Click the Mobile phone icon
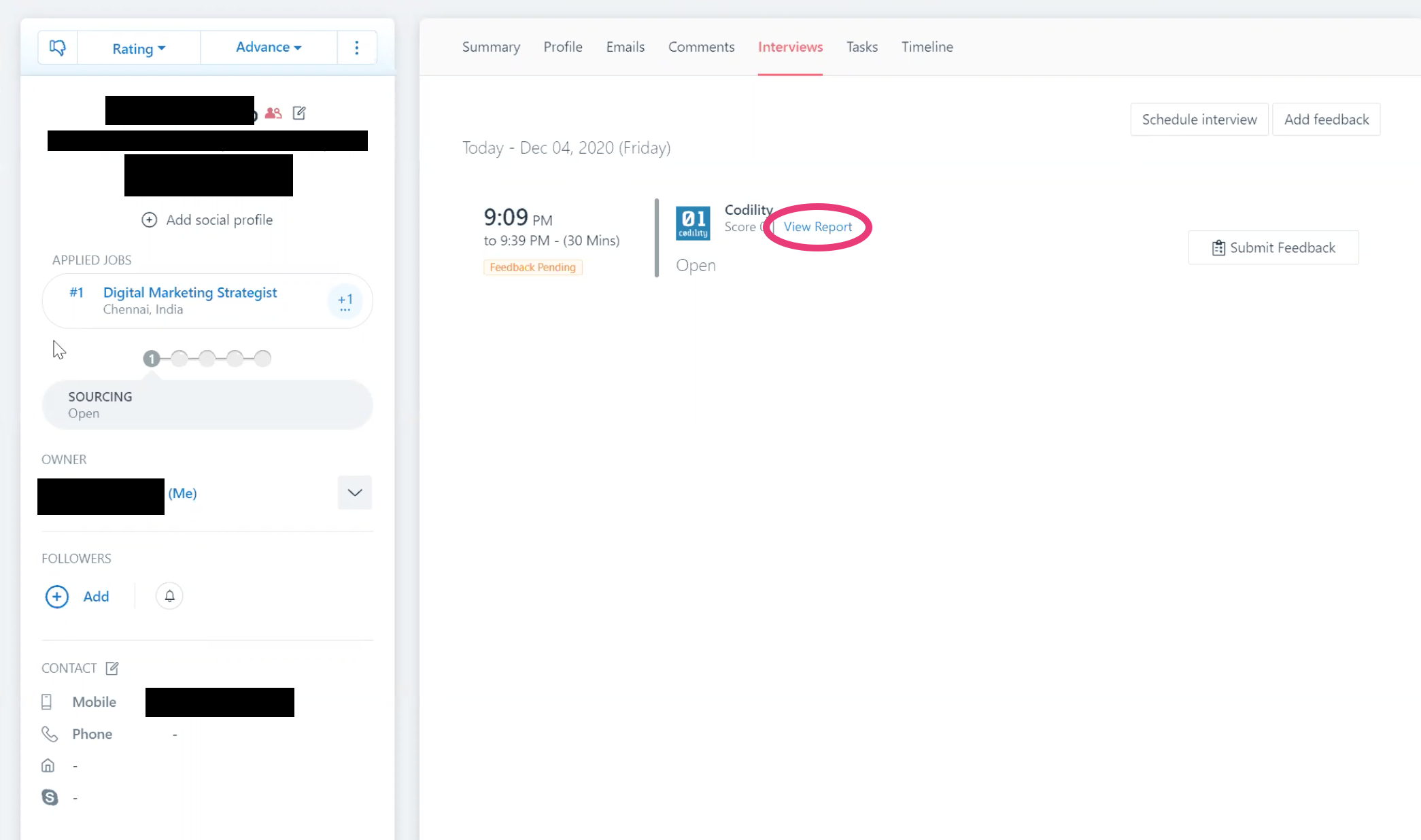 click(46, 702)
